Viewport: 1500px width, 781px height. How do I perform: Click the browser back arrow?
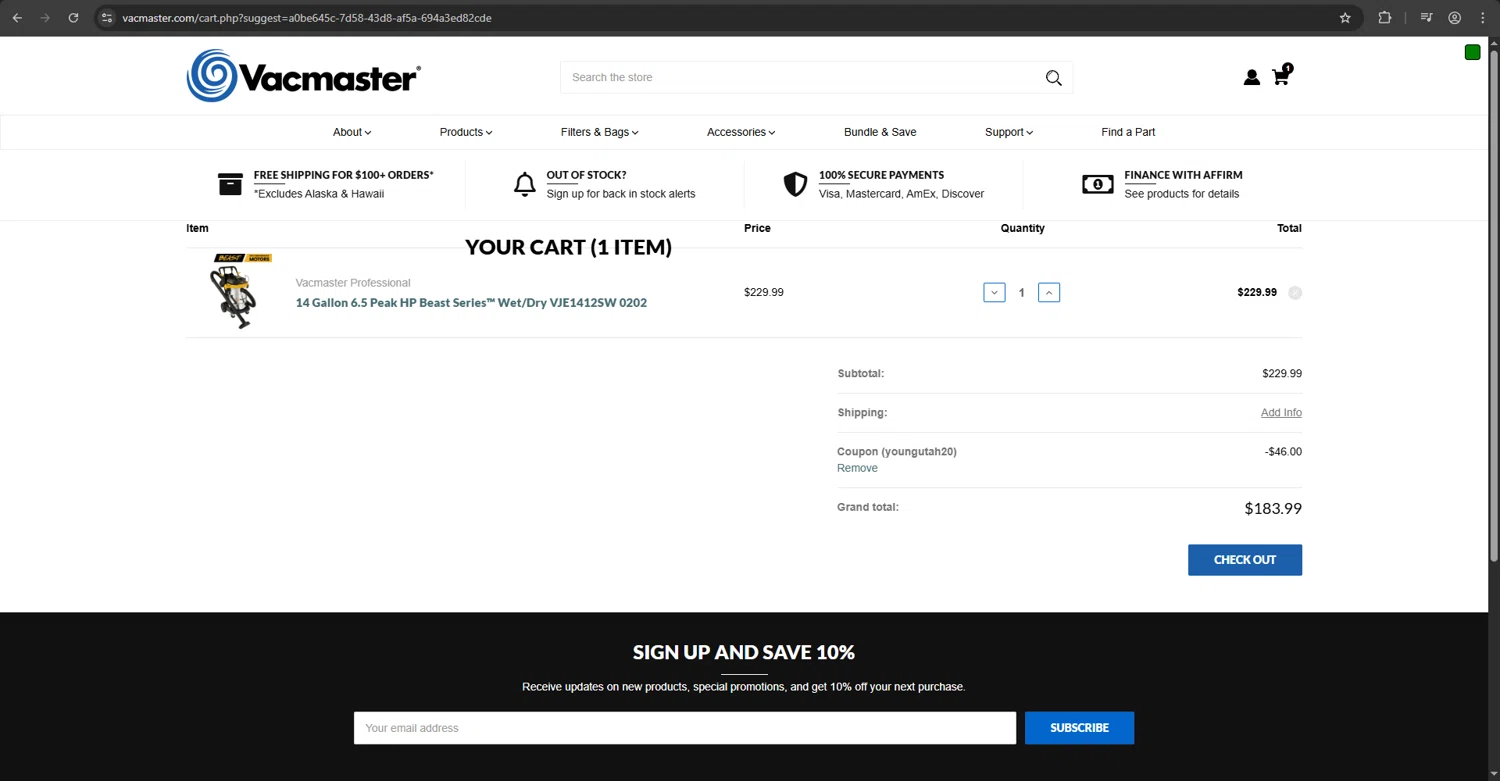pyautogui.click(x=17, y=18)
